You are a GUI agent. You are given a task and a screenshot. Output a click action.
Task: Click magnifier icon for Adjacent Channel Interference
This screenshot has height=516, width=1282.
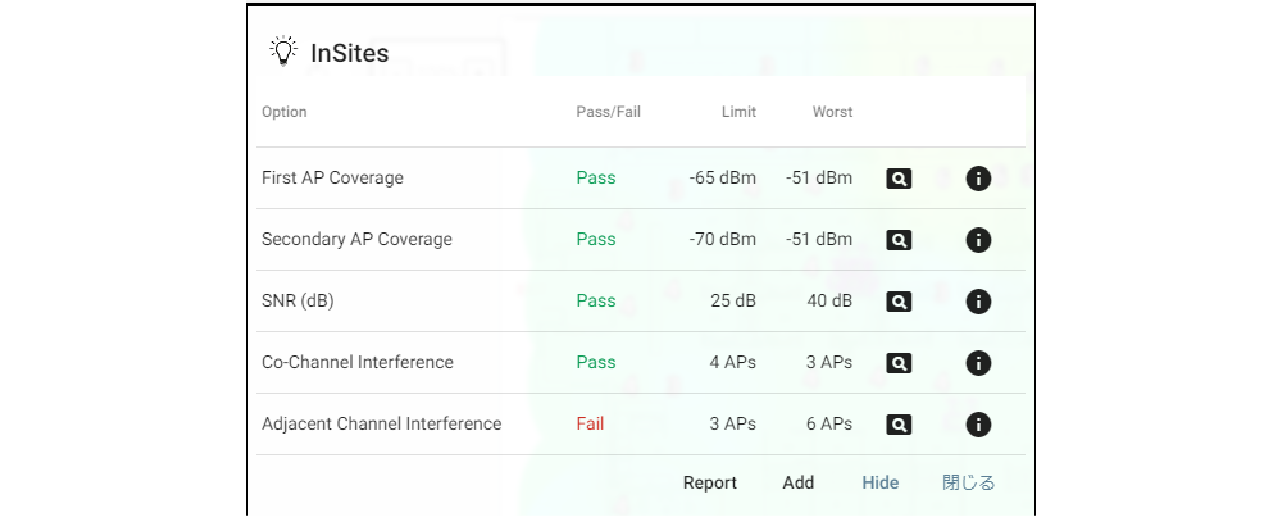point(899,425)
